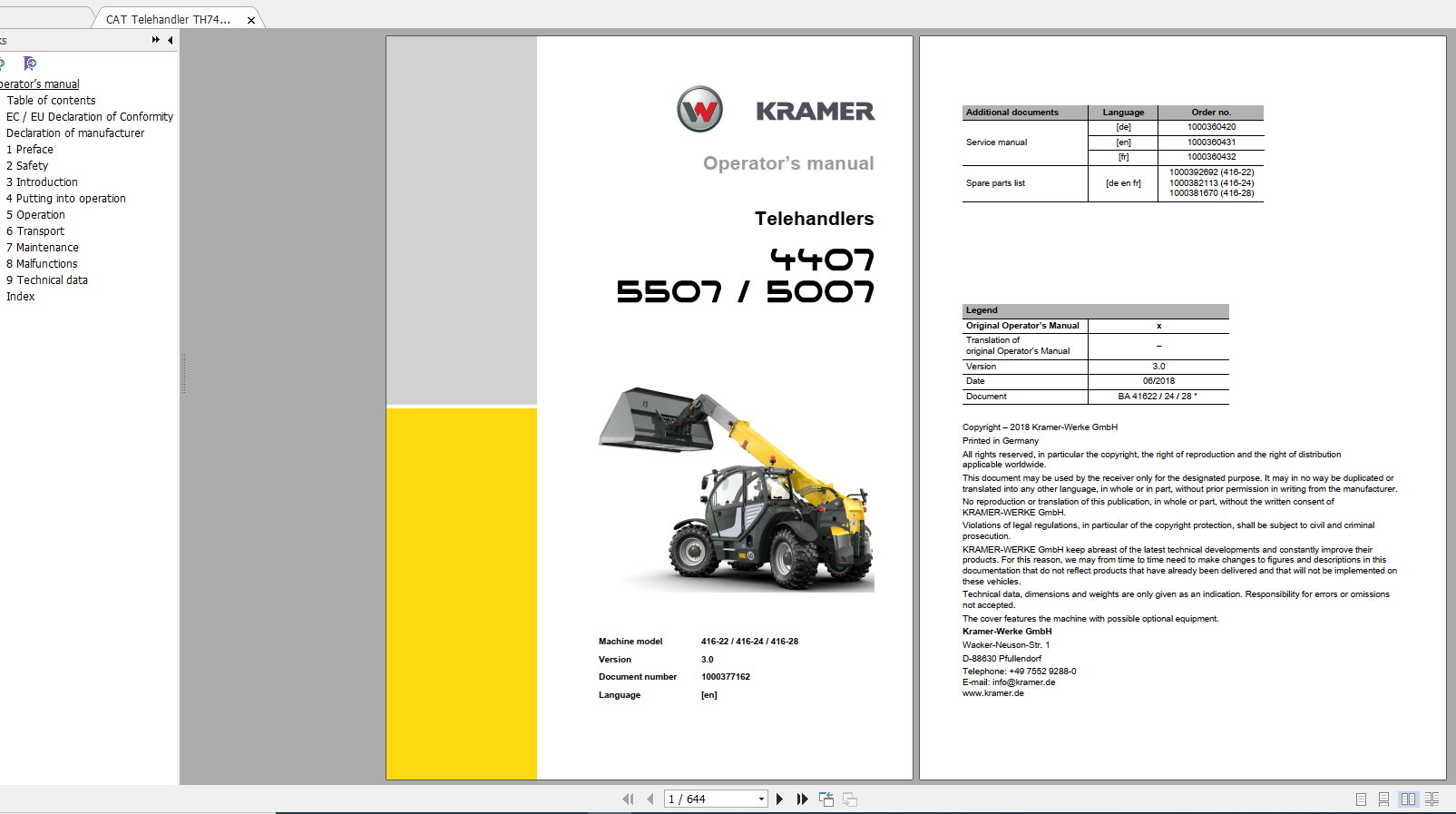Select the CAT Telehandler TH74... tab
This screenshot has width=1456, height=814.
169,19
